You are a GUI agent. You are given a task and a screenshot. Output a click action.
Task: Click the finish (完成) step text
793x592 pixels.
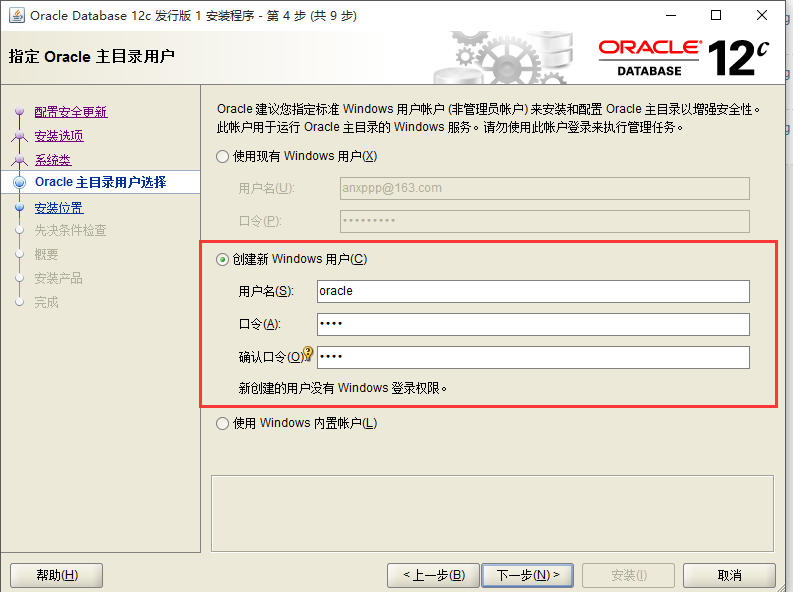pos(47,302)
